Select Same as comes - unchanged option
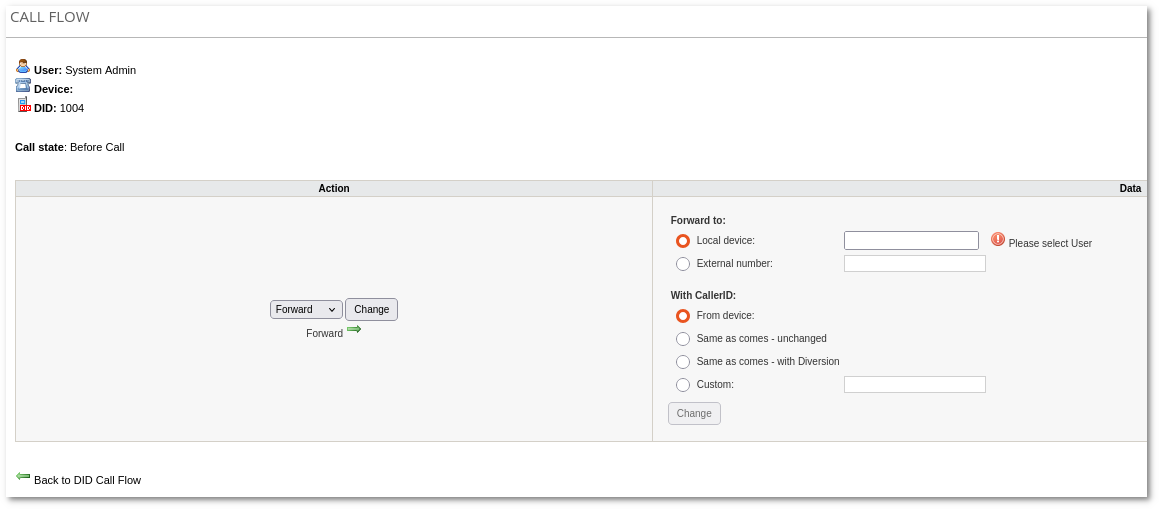Image resolution: width=1159 pixels, height=509 pixels. point(683,339)
